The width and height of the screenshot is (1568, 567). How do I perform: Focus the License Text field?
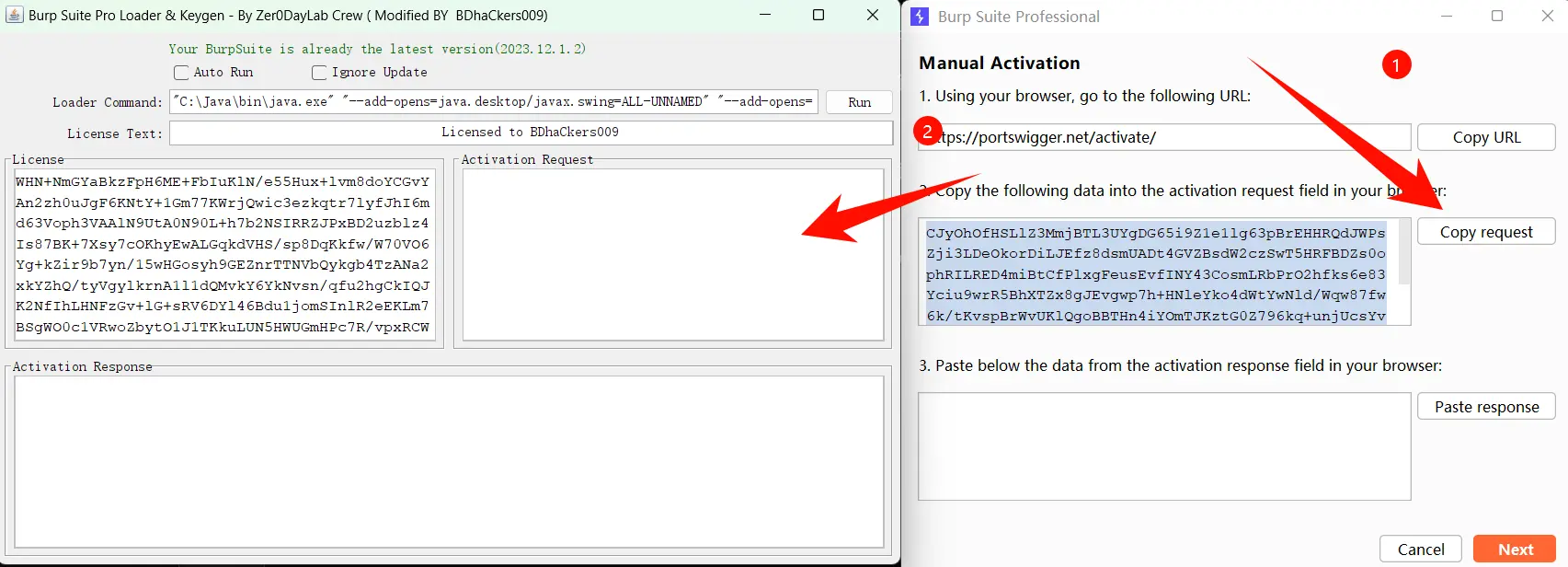pyautogui.click(x=531, y=133)
